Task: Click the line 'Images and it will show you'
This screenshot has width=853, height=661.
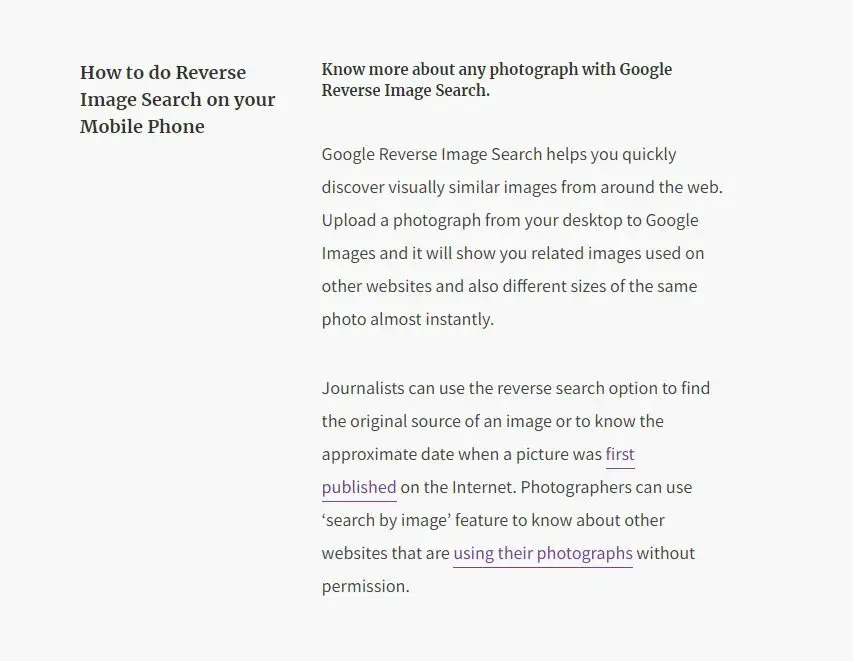Action: (x=513, y=254)
